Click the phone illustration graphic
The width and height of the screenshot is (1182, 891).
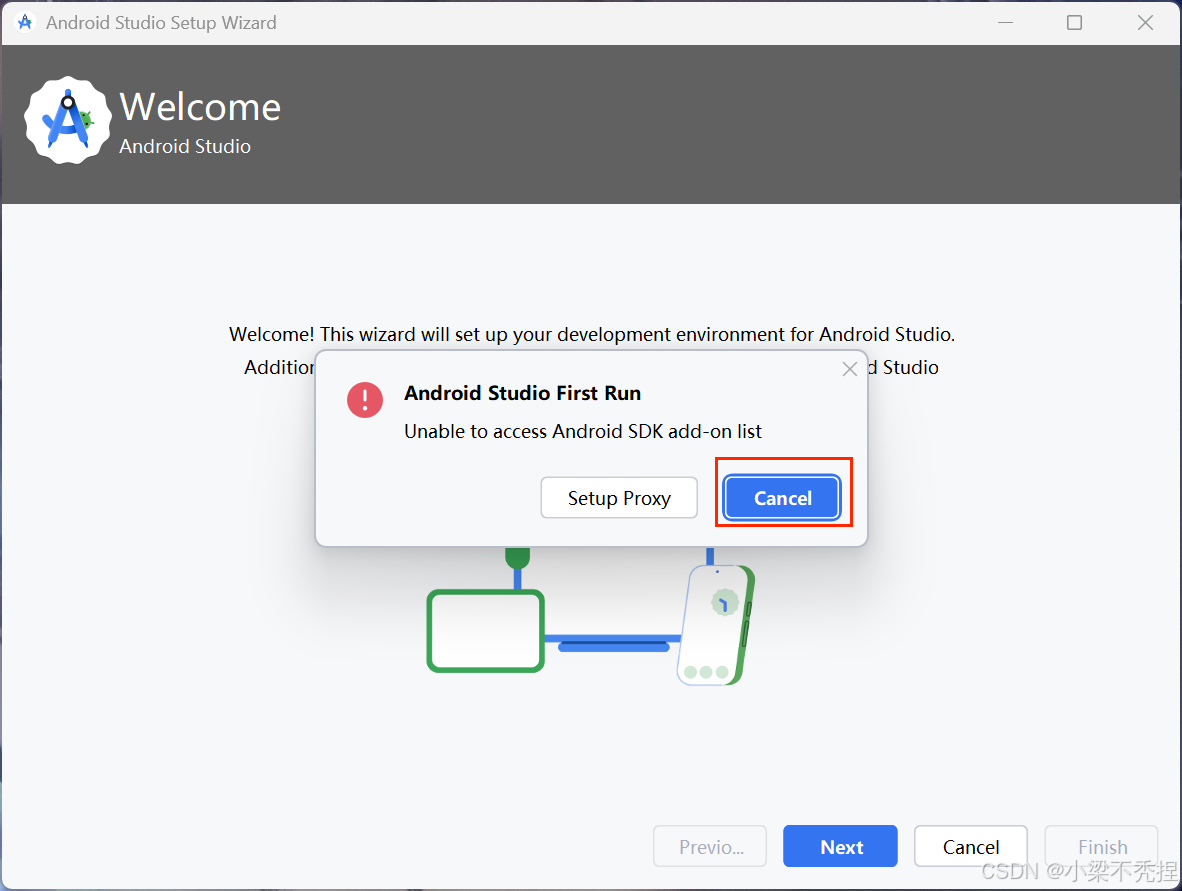pyautogui.click(x=716, y=624)
